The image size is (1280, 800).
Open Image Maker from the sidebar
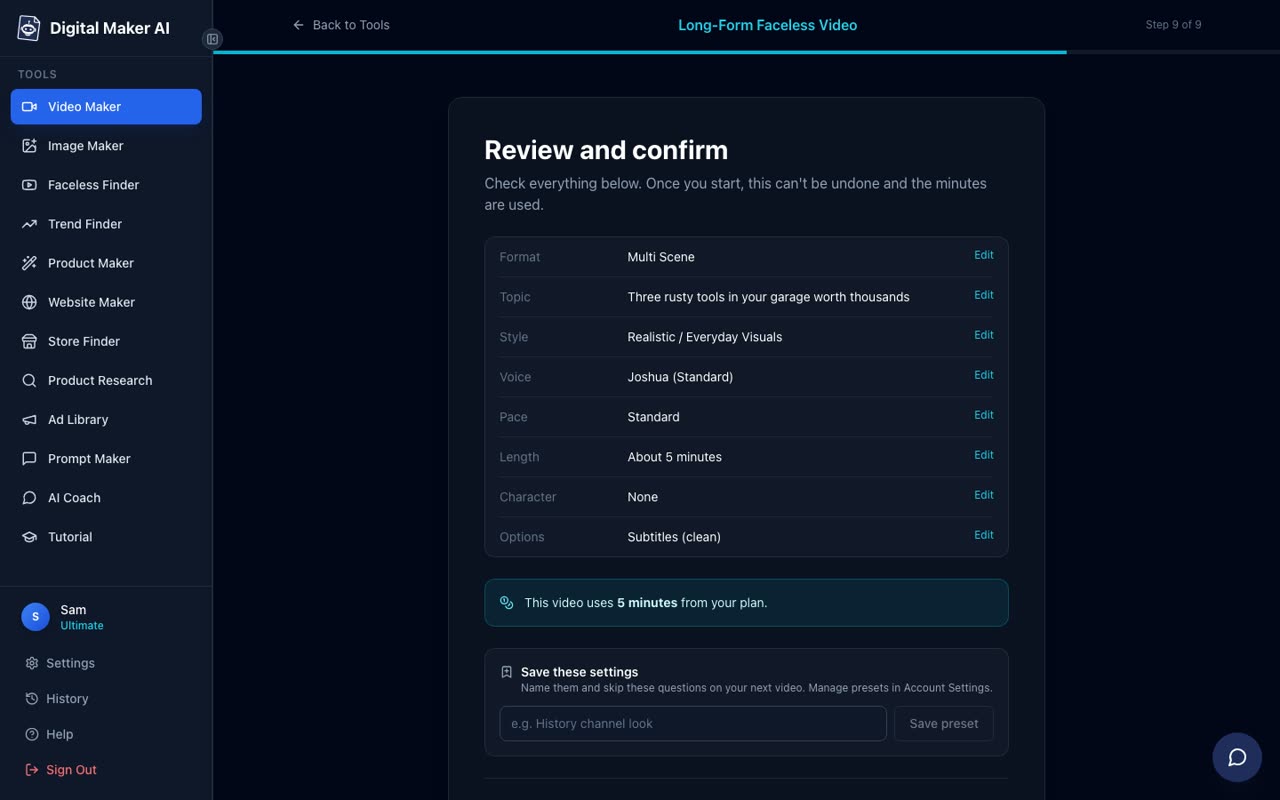[x=106, y=146]
